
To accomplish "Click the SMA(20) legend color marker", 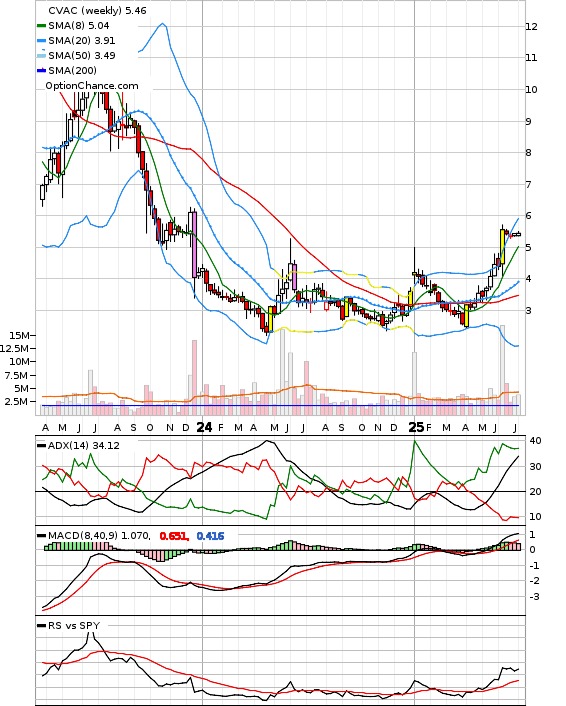I will [x=41, y=41].
